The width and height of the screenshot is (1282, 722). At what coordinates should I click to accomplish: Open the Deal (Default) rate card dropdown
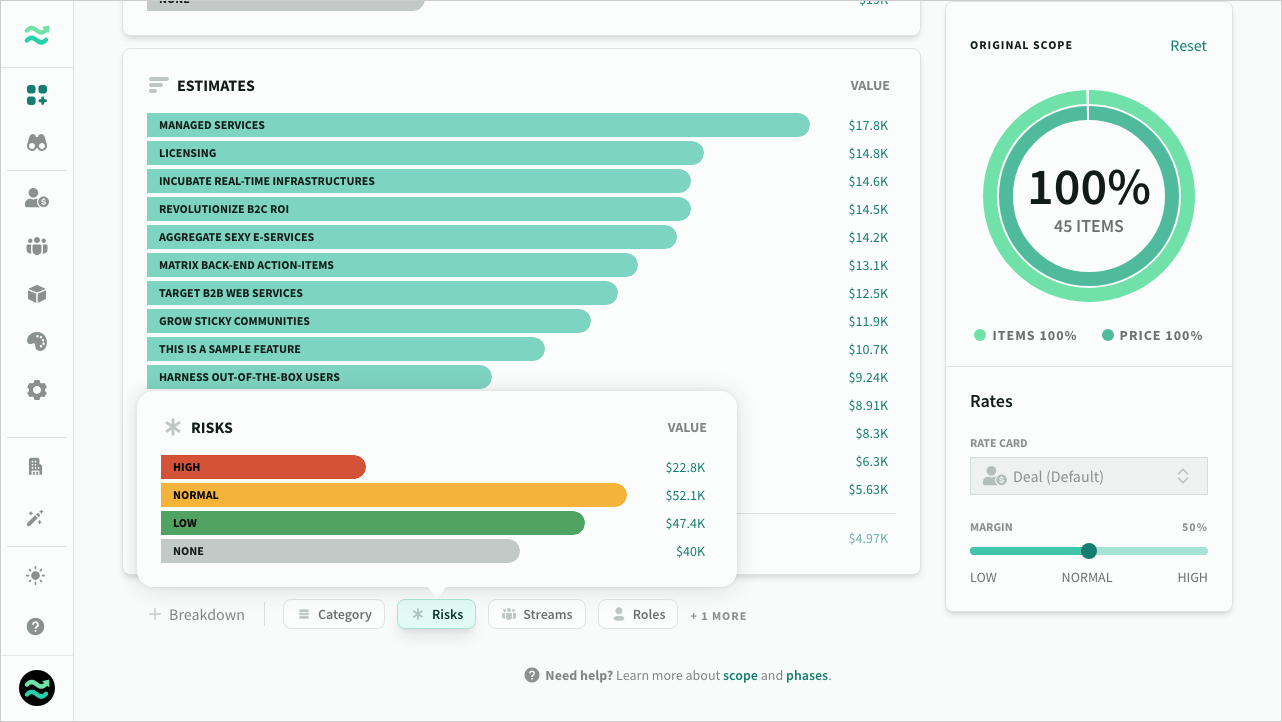coord(1088,476)
